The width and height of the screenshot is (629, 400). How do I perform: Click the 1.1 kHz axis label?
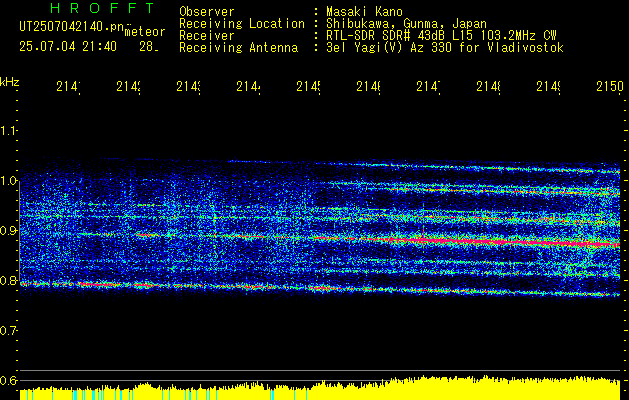coord(8,130)
